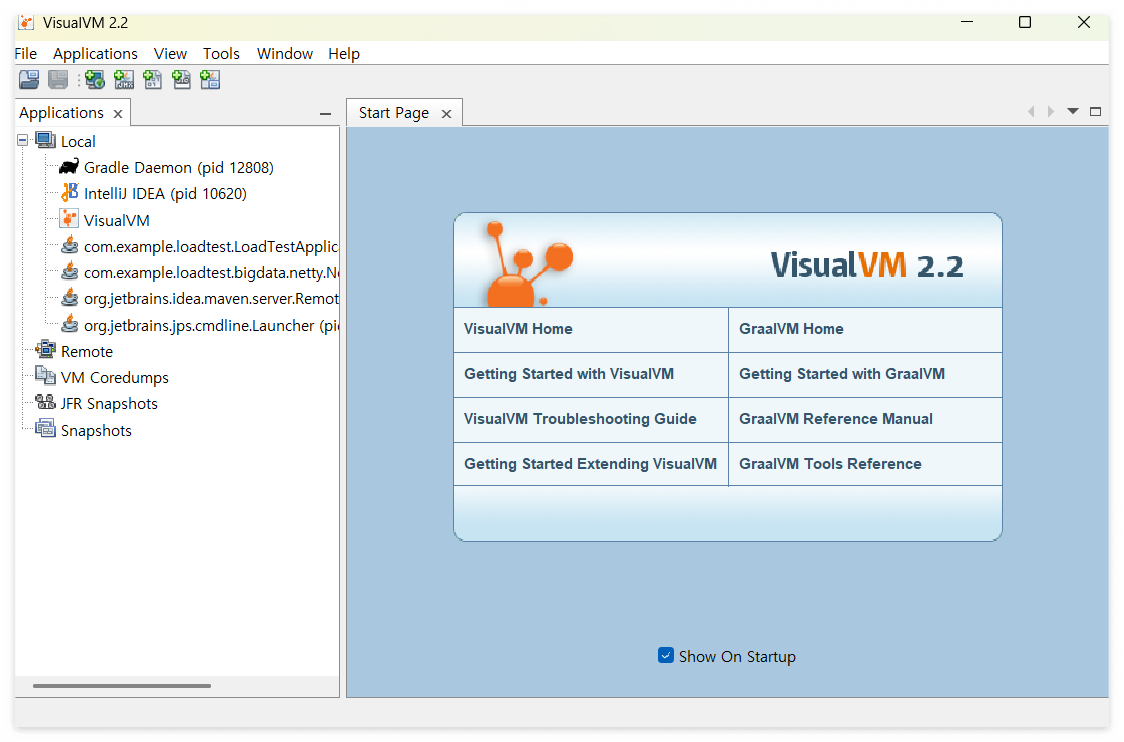Open the GraalVM Home link

(x=791, y=328)
